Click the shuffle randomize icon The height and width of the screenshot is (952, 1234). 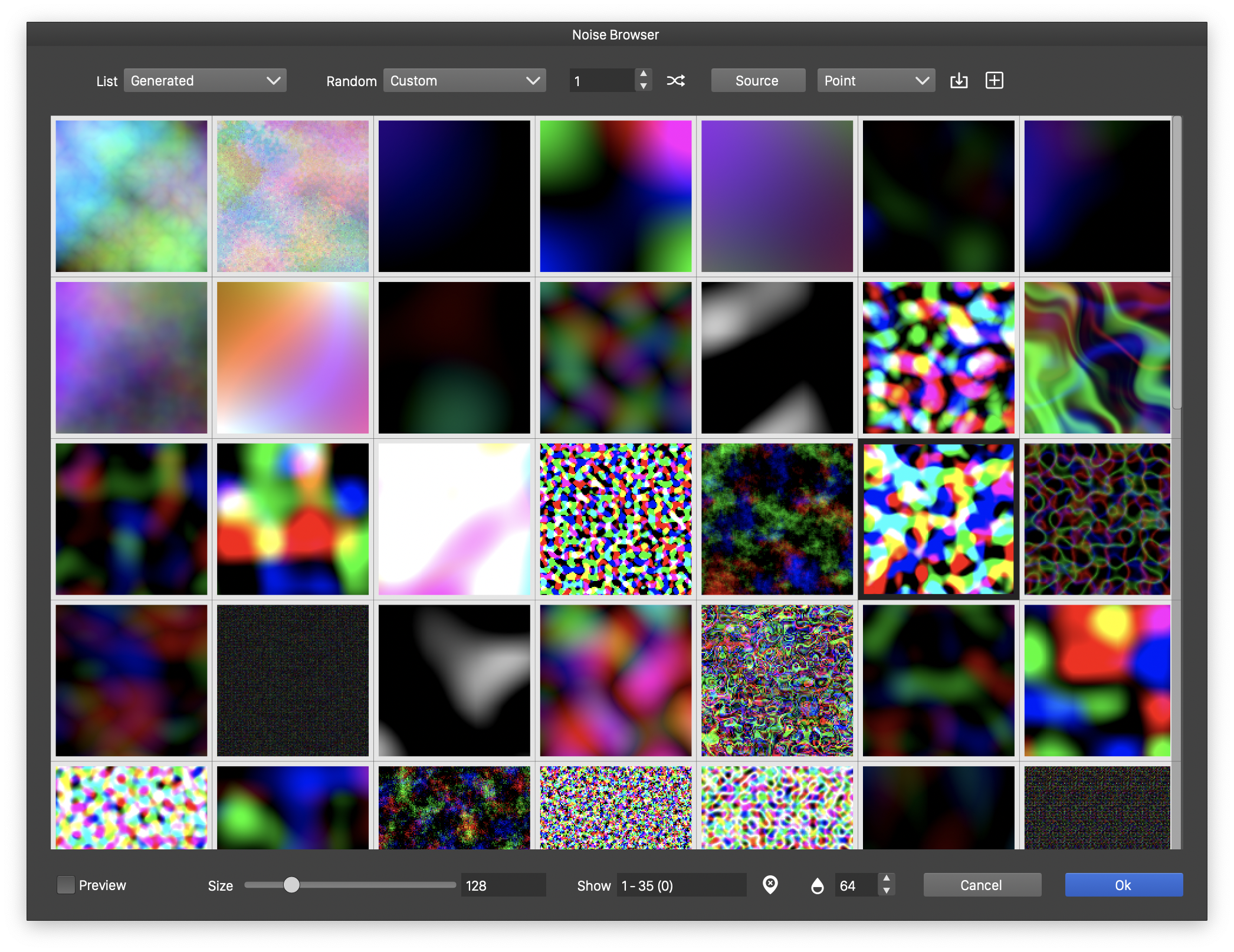point(675,81)
